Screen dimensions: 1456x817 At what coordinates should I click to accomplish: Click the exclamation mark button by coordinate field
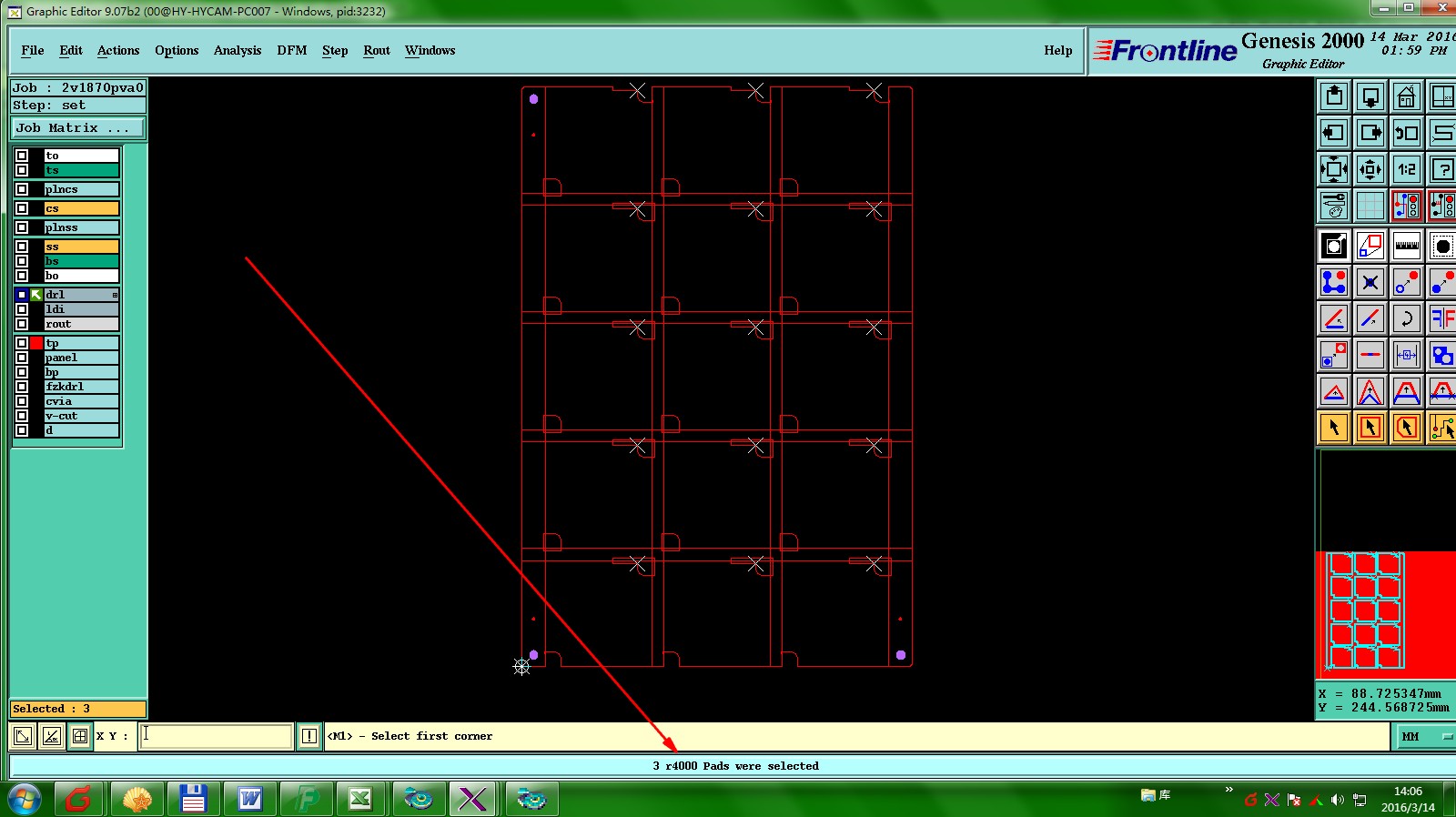coord(309,736)
